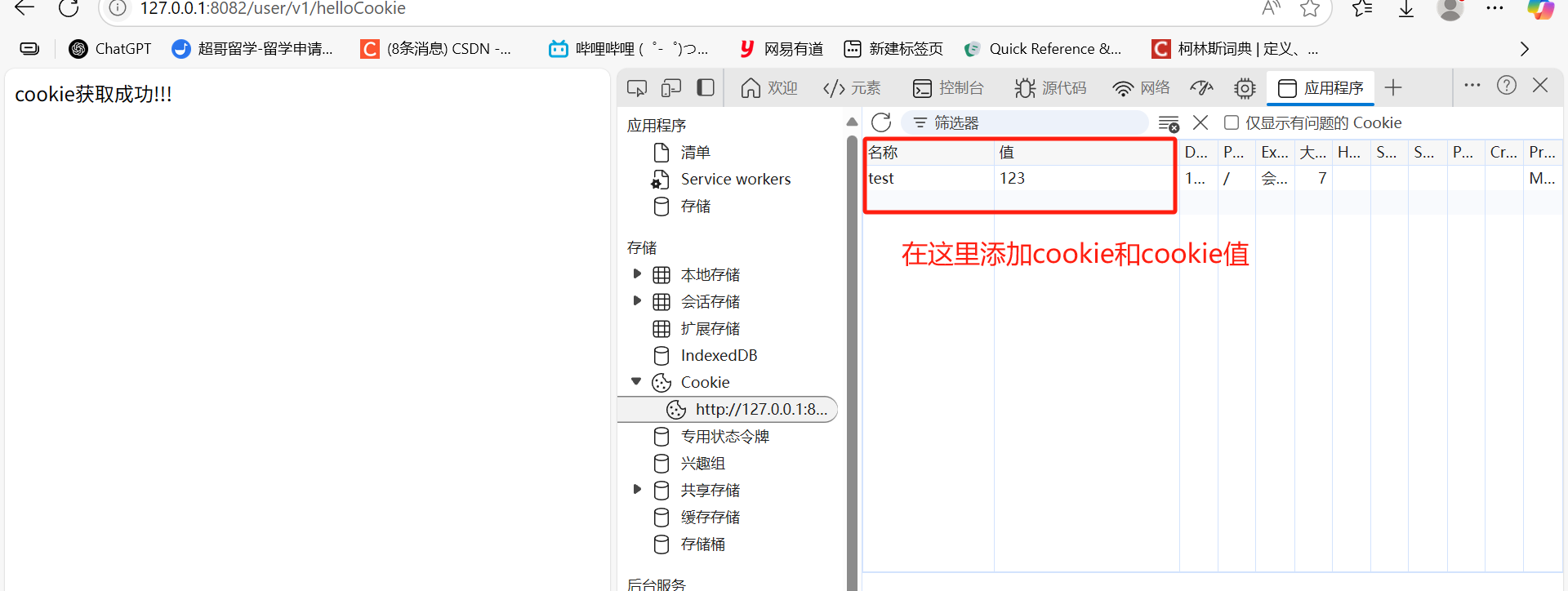Add more tools with plus icon

click(x=1393, y=87)
